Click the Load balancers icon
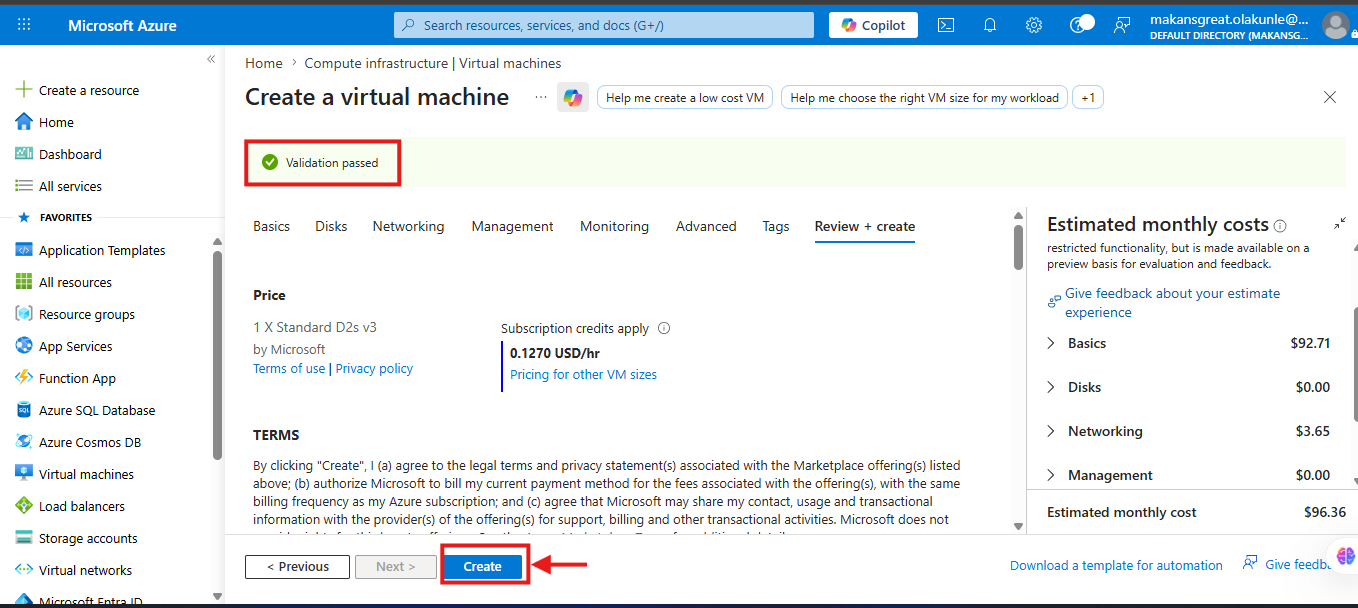 click(24, 506)
